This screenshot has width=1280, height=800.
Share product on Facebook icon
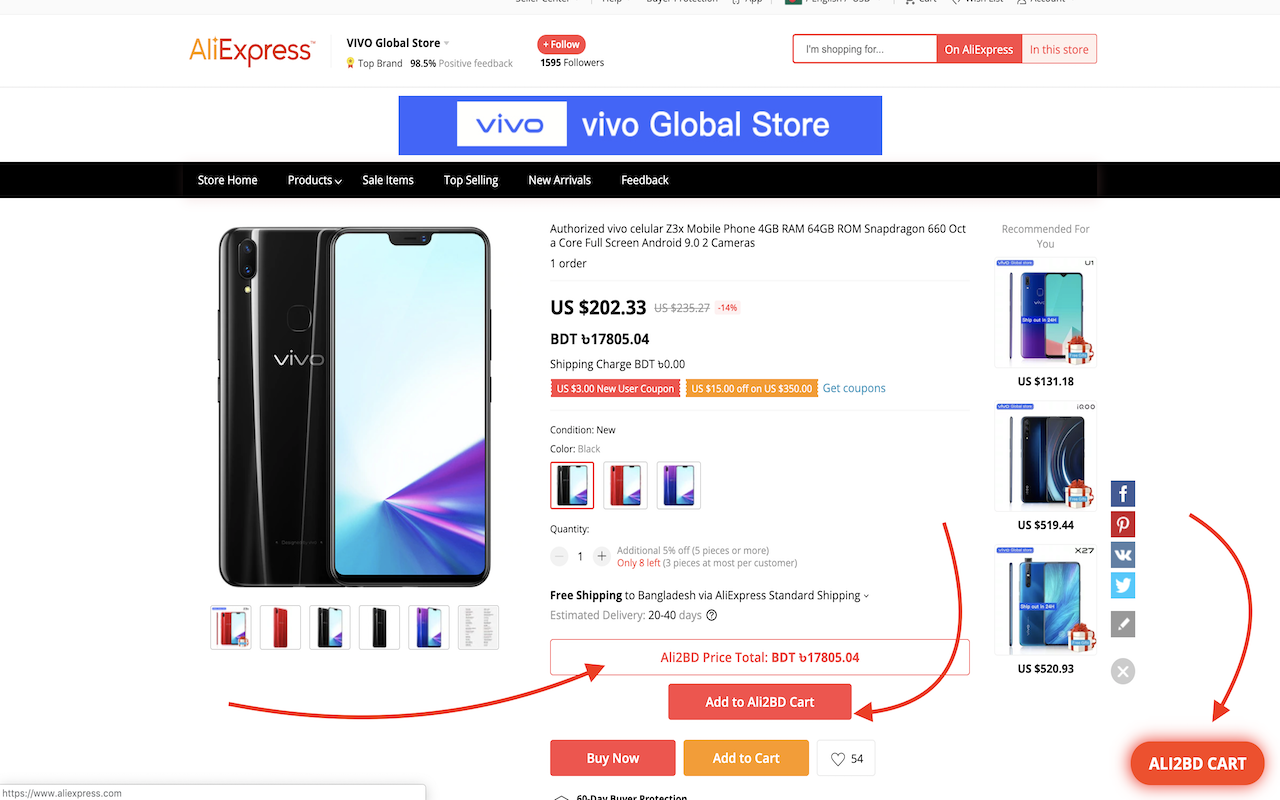point(1123,494)
